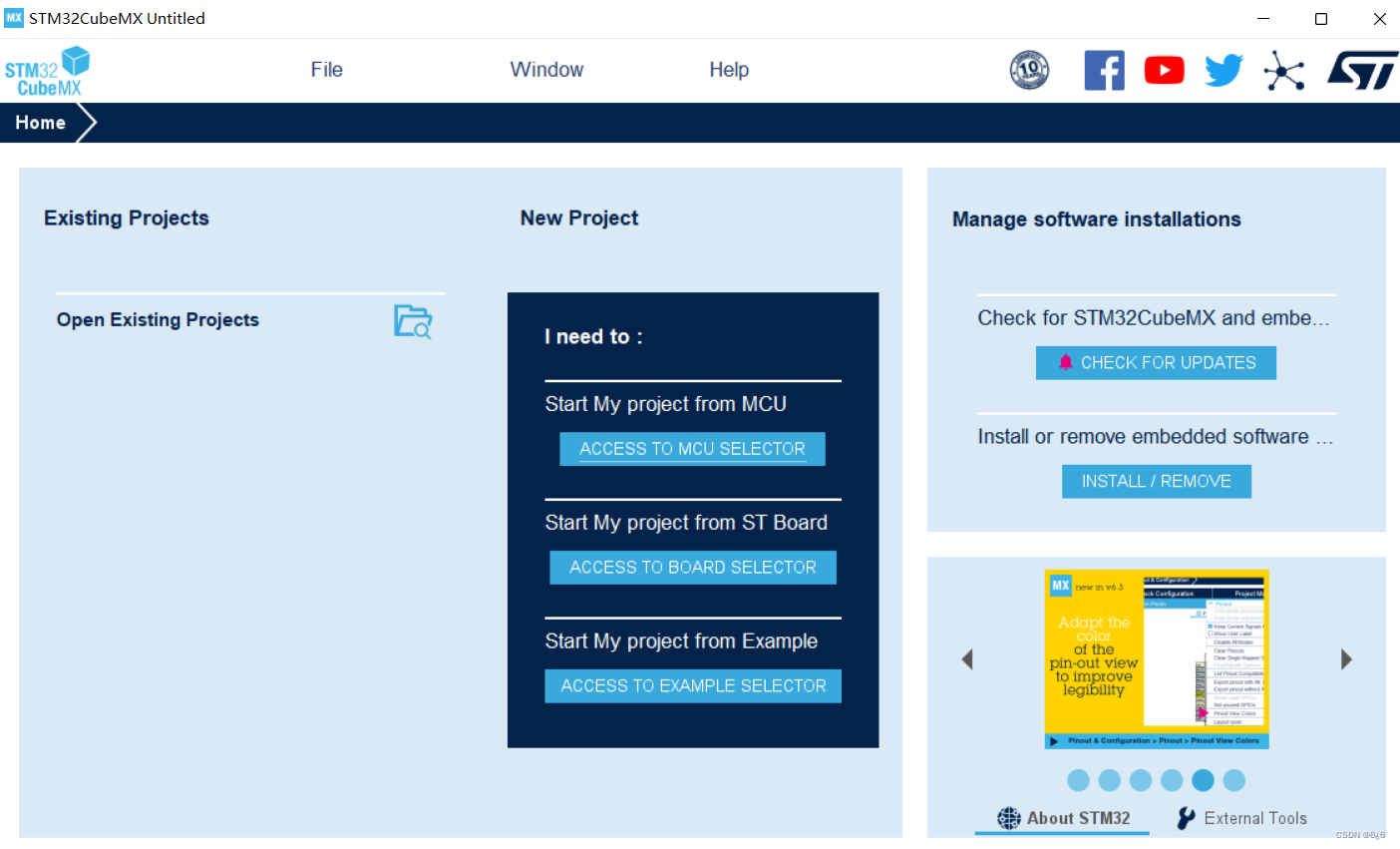Switch to the About STM32 tab
The width and height of the screenshot is (1400, 849).
click(1063, 818)
